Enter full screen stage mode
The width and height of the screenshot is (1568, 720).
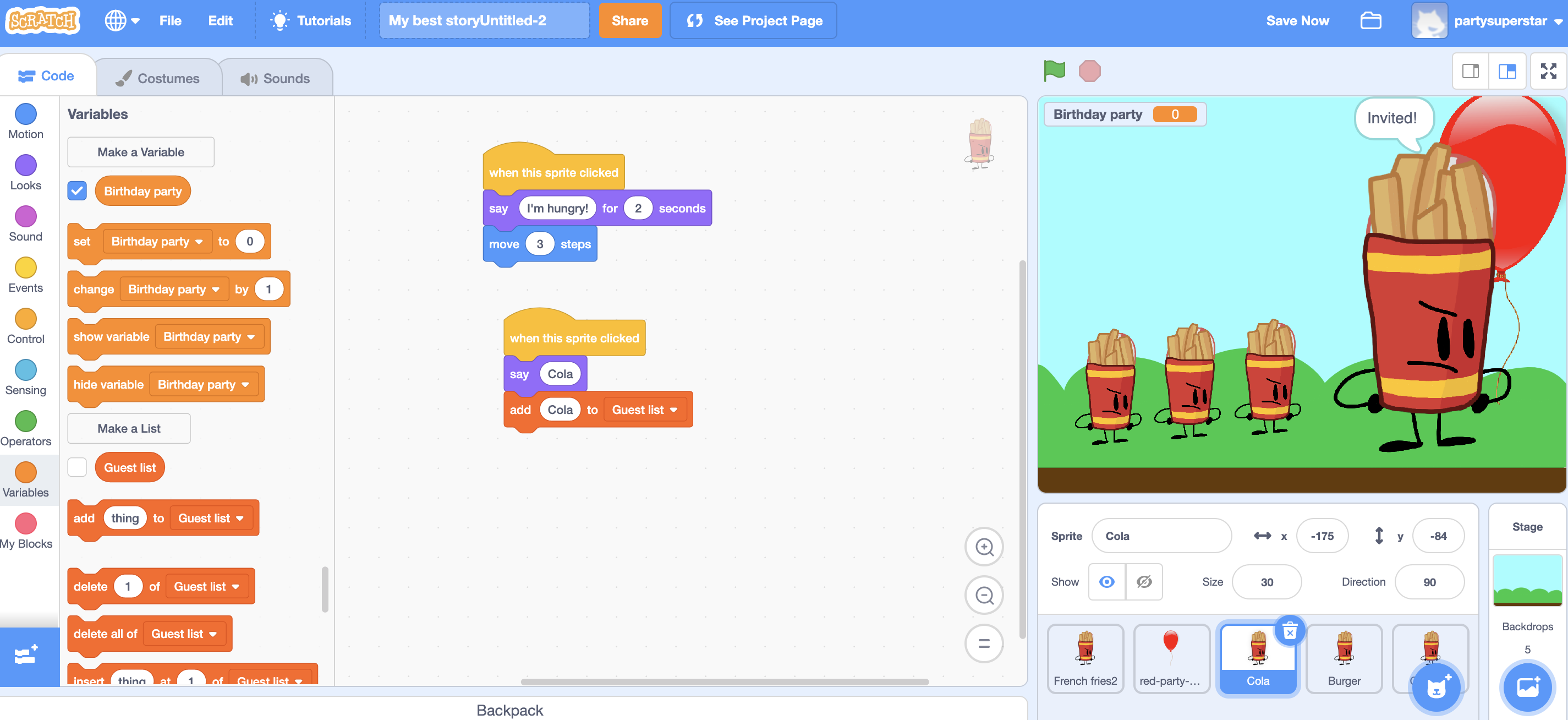(1548, 71)
